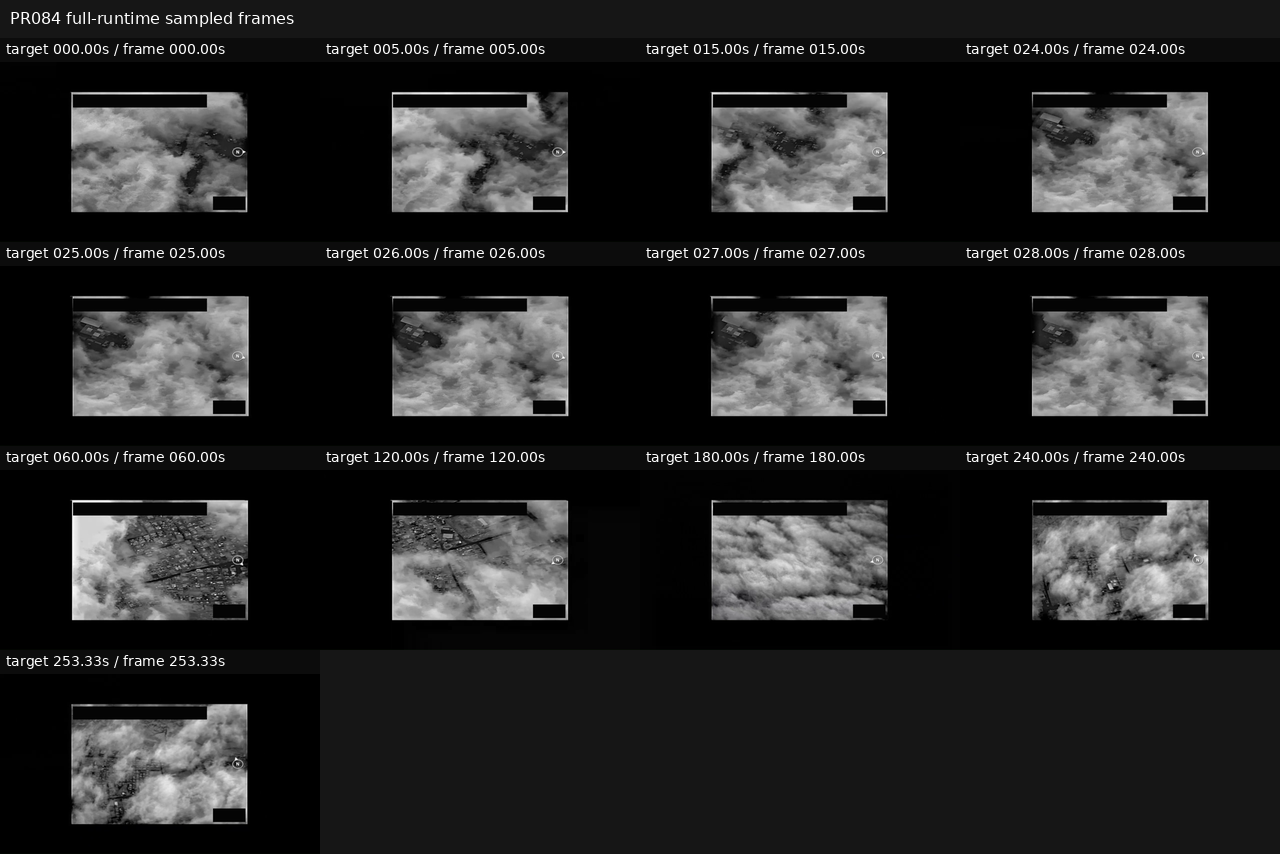The height and width of the screenshot is (854, 1280).
Task: Open the frame thumbnail at 060.00s
Action: pos(159,560)
